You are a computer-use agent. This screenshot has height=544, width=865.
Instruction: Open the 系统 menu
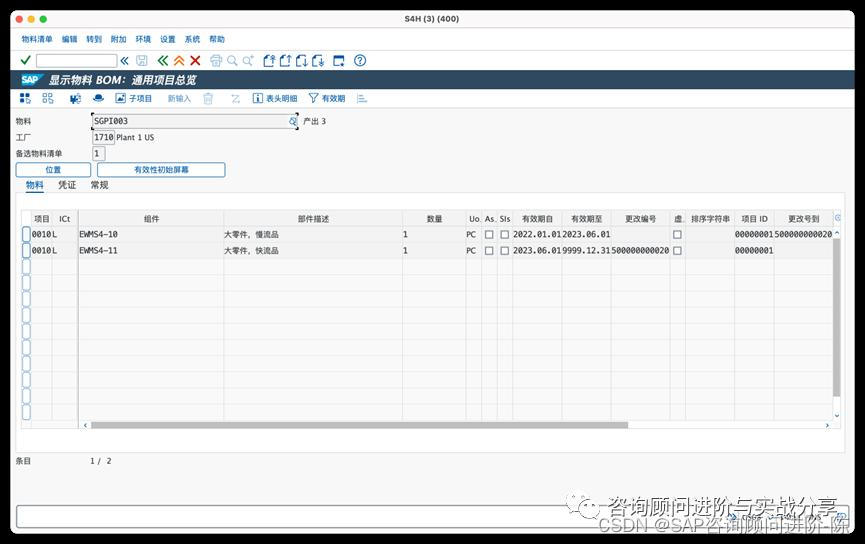point(192,39)
